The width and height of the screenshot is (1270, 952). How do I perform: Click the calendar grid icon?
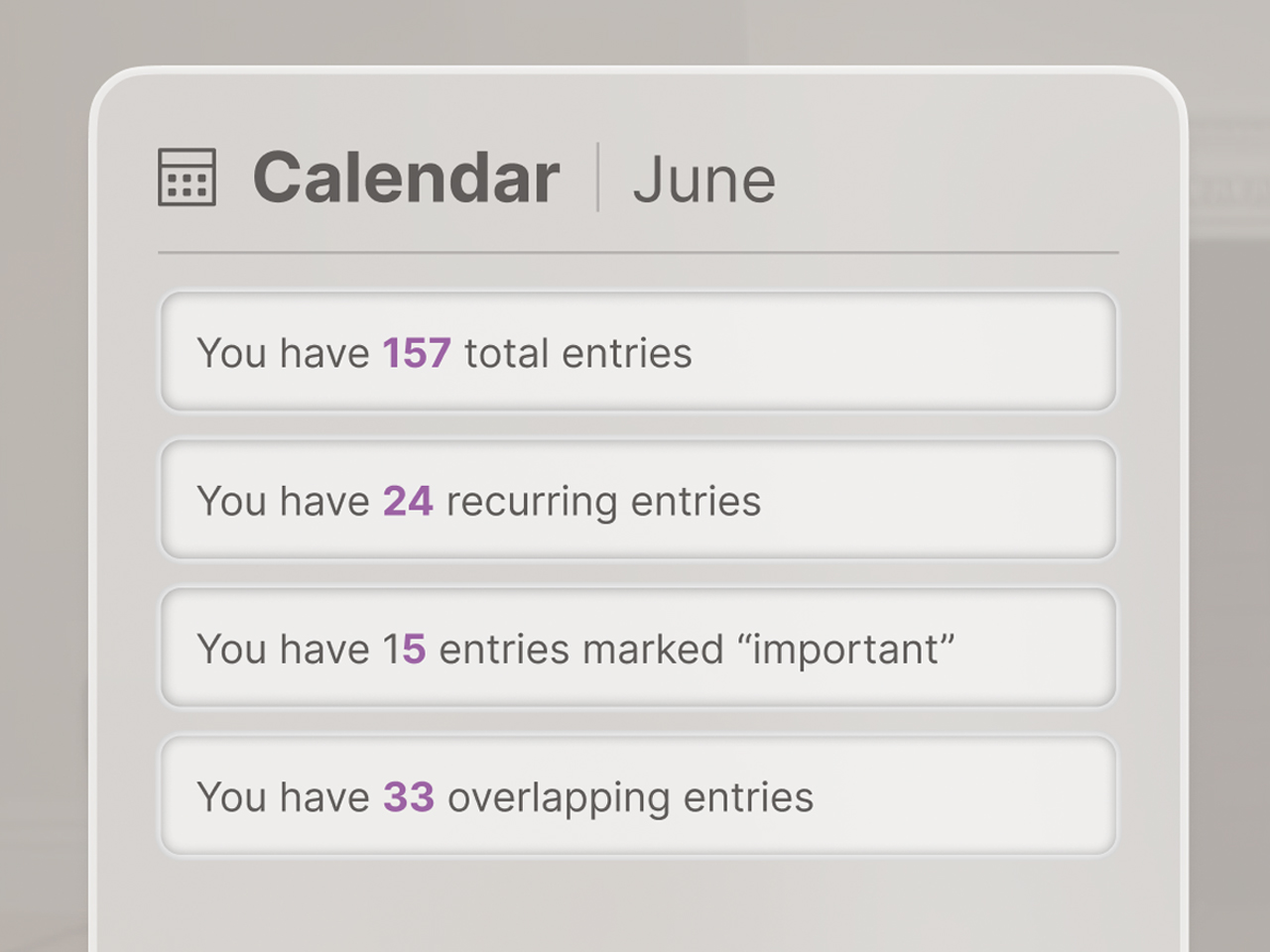(x=187, y=178)
